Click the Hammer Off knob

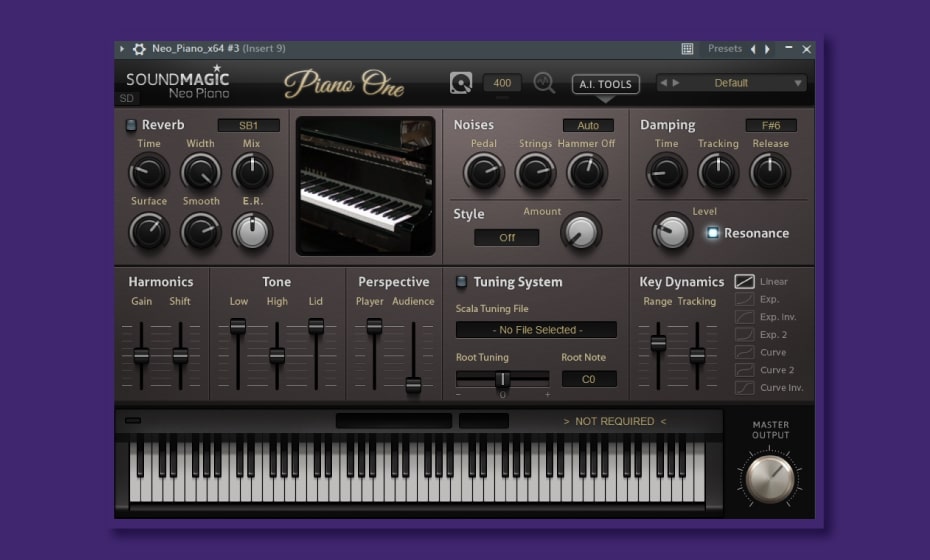[x=587, y=172]
